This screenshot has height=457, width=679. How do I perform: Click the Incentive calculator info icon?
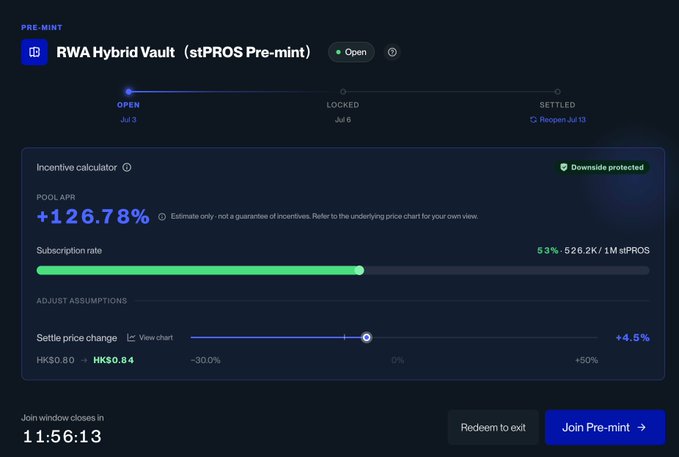(x=127, y=167)
